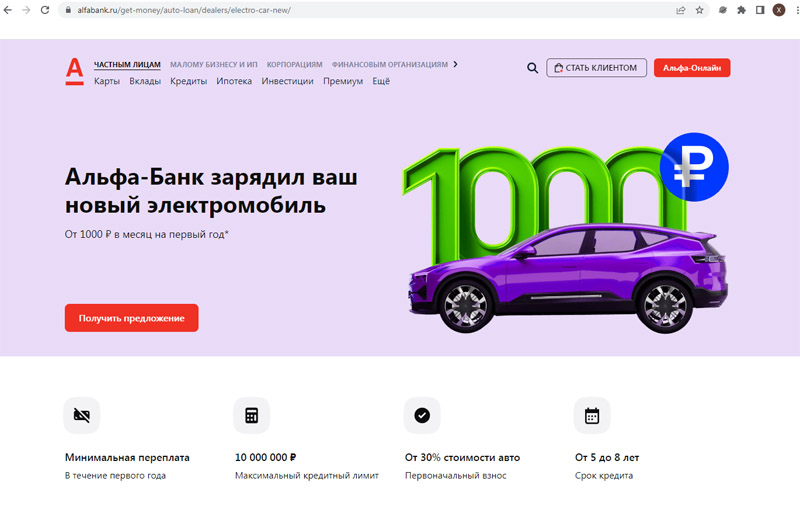This screenshot has height=506, width=800.
Task: Click Срок кредита caption
Action: click(x=604, y=475)
